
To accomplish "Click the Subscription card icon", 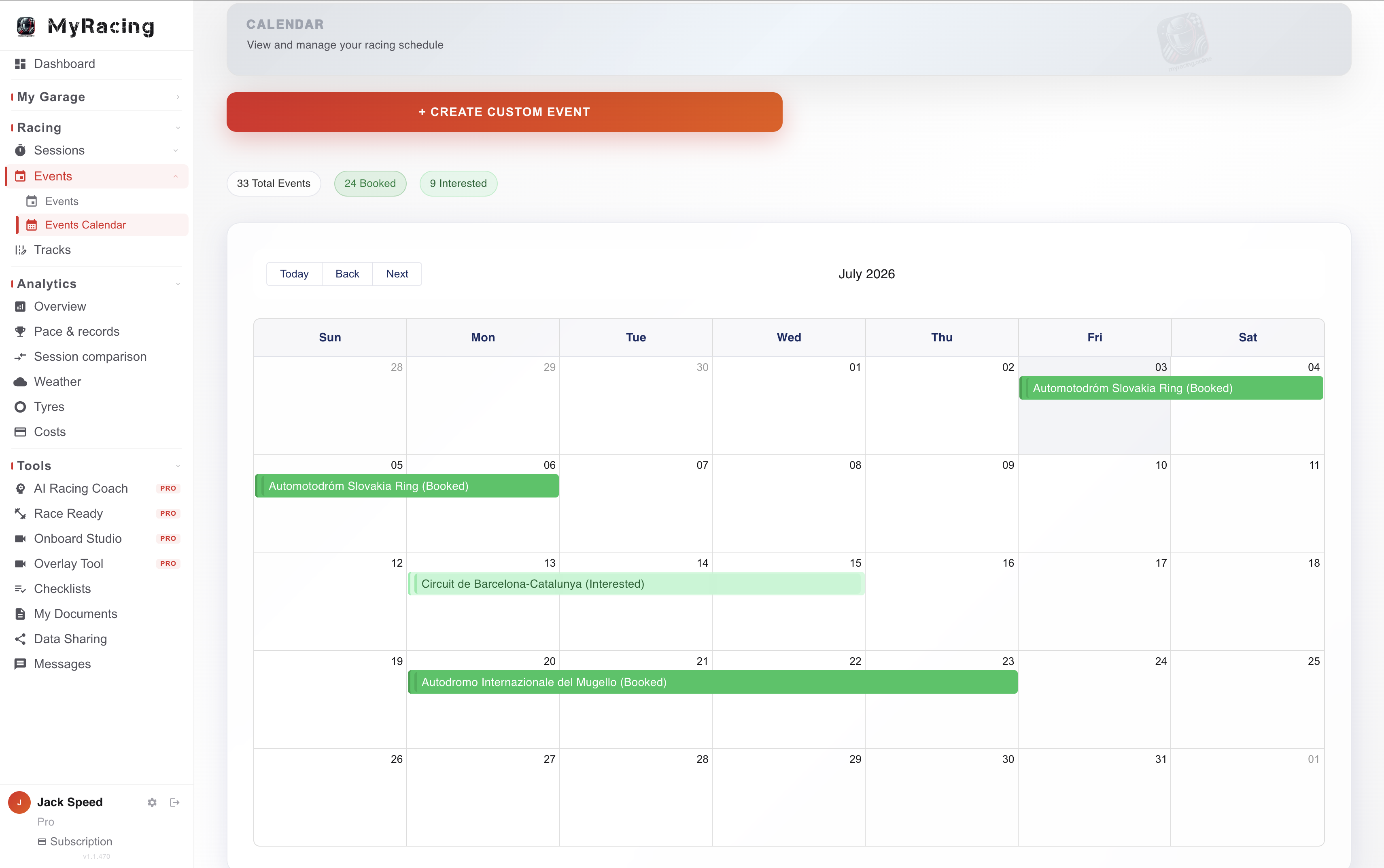I will 42,842.
